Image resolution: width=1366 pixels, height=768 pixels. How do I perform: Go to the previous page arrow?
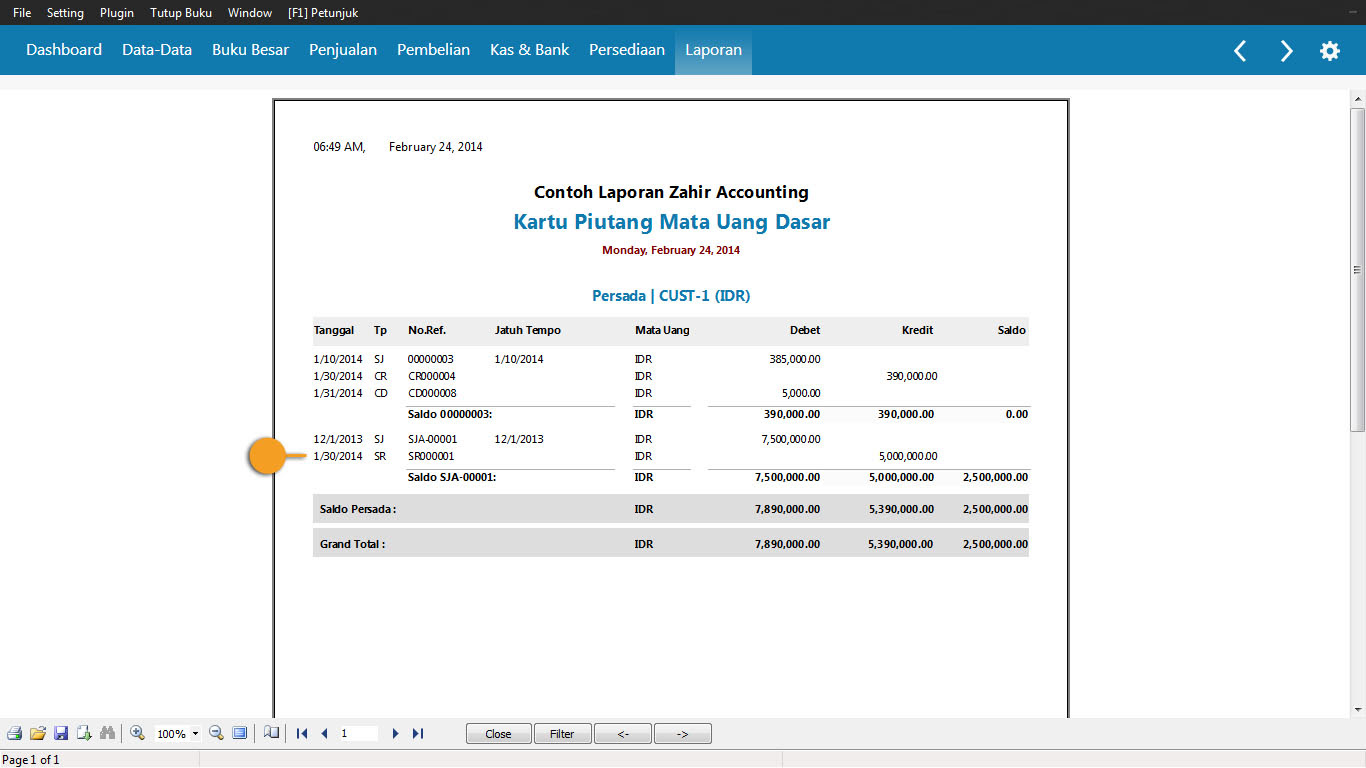click(x=324, y=733)
